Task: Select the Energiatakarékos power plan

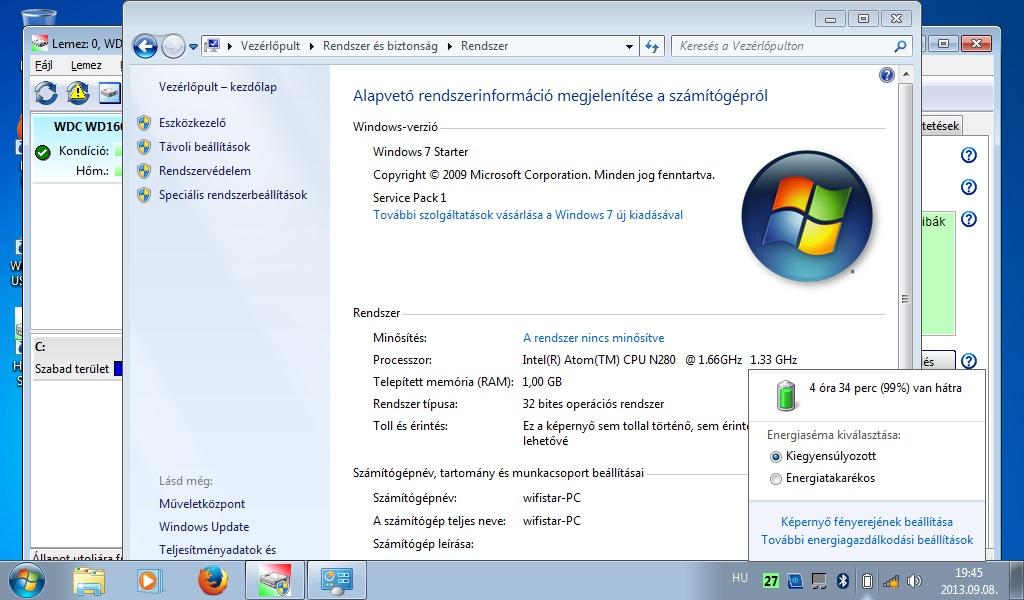Action: 775,479
